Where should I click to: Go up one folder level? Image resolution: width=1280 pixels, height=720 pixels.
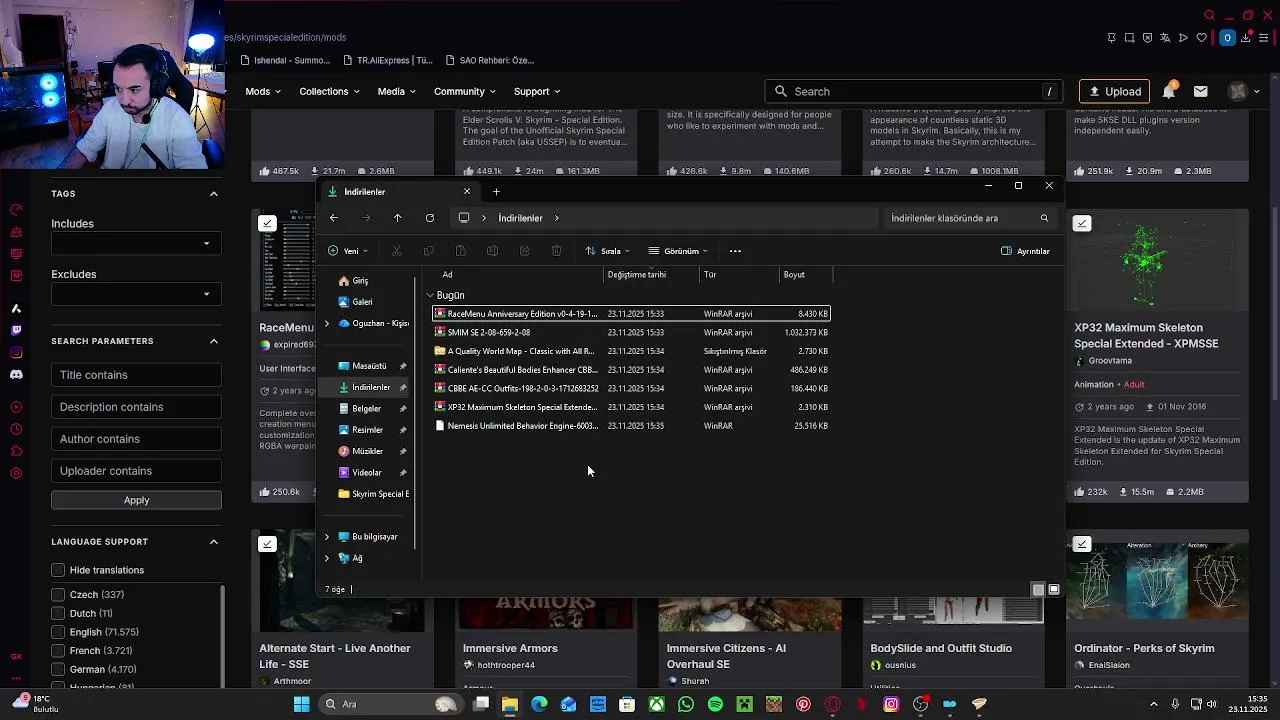click(397, 218)
